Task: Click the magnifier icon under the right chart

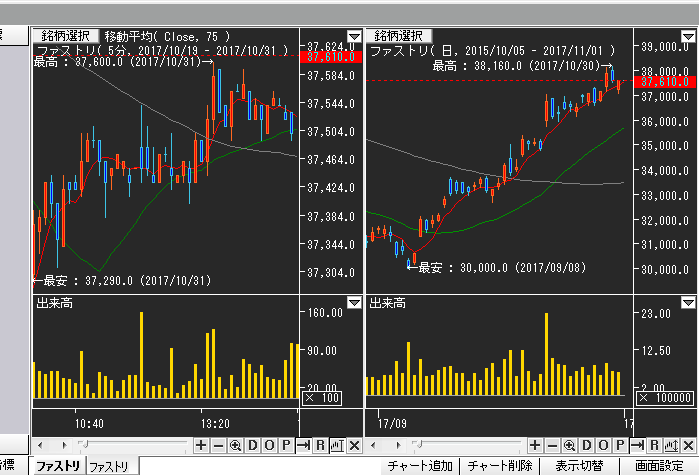Action: (x=569, y=445)
